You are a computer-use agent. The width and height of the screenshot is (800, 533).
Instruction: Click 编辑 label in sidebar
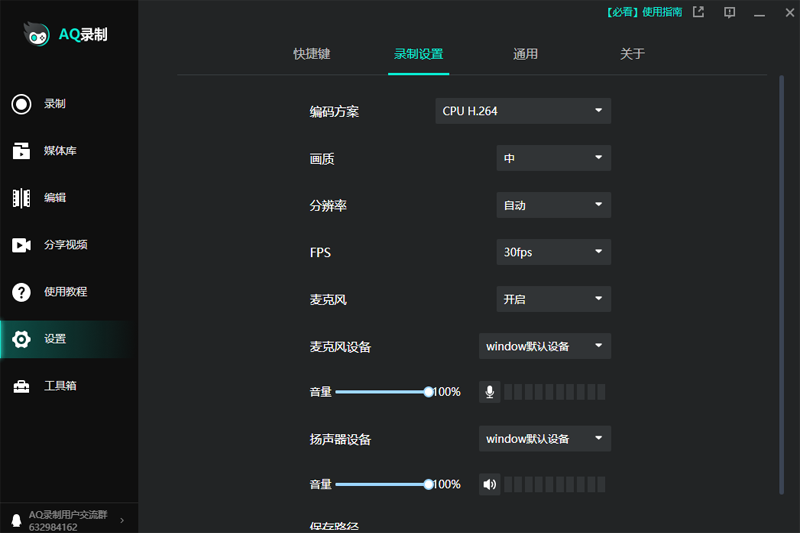point(55,197)
